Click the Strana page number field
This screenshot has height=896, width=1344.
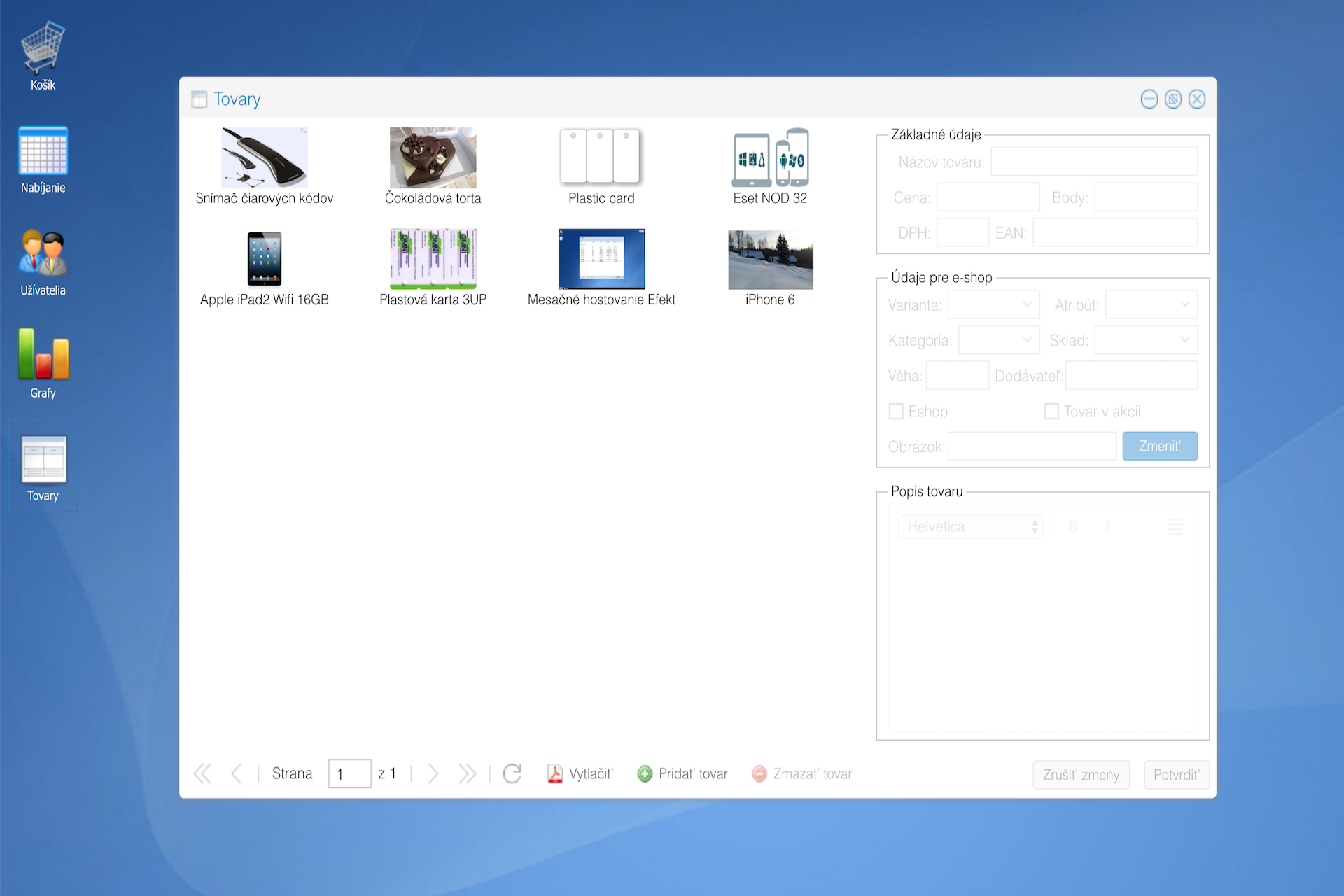pos(349,774)
